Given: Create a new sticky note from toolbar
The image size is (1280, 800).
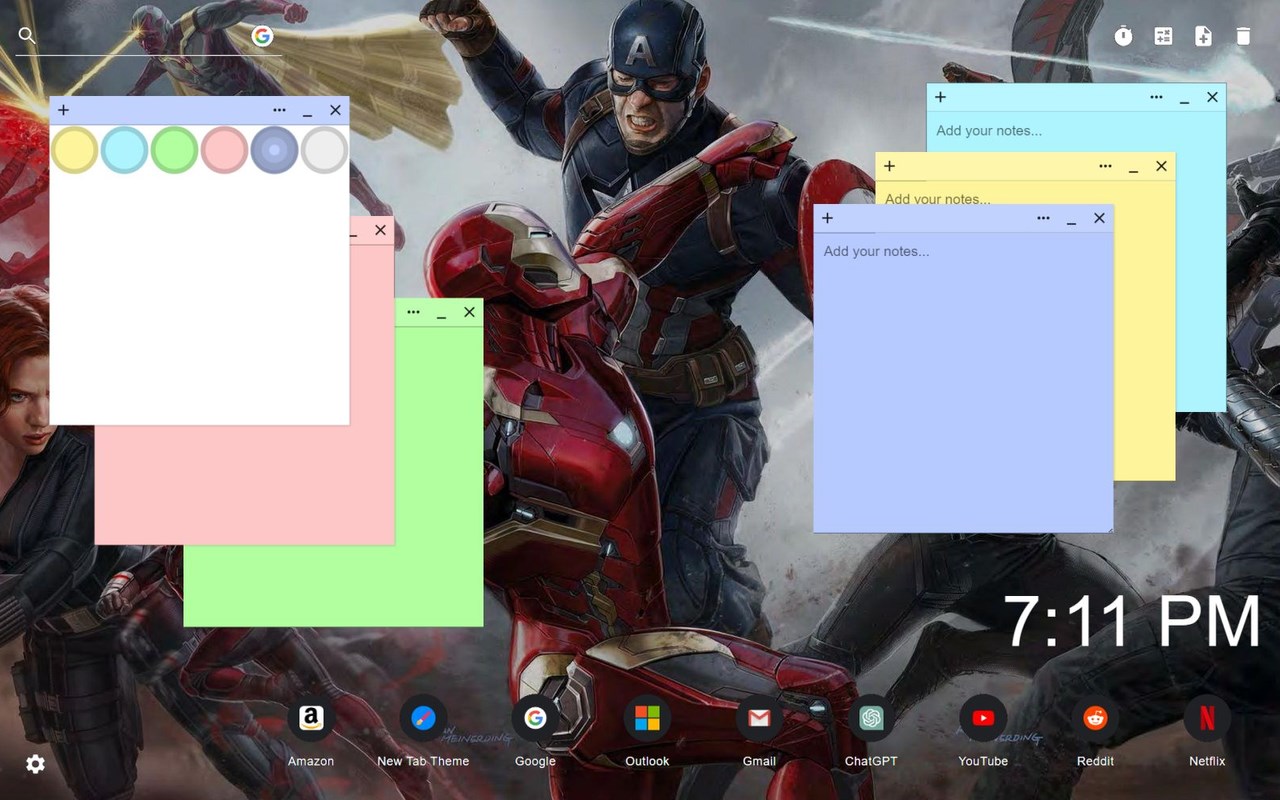Looking at the screenshot, I should pyautogui.click(x=1203, y=36).
